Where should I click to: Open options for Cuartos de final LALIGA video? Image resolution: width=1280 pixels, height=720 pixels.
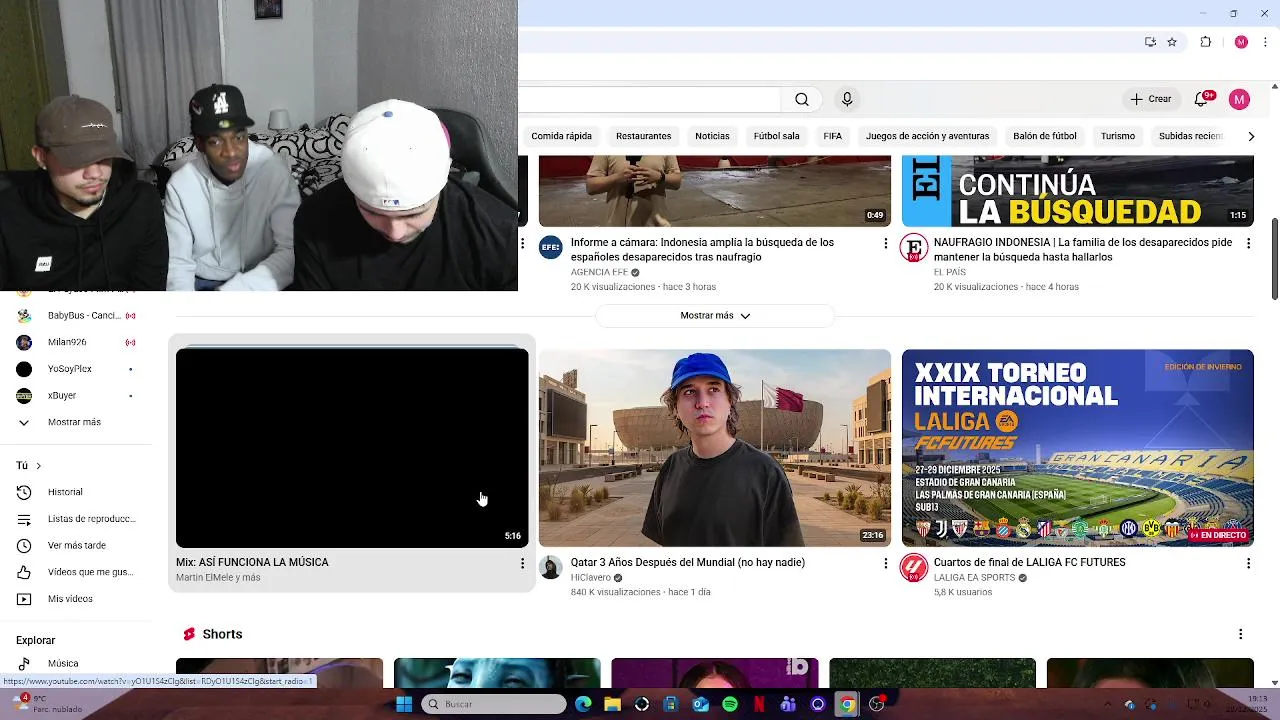pyautogui.click(x=1248, y=564)
